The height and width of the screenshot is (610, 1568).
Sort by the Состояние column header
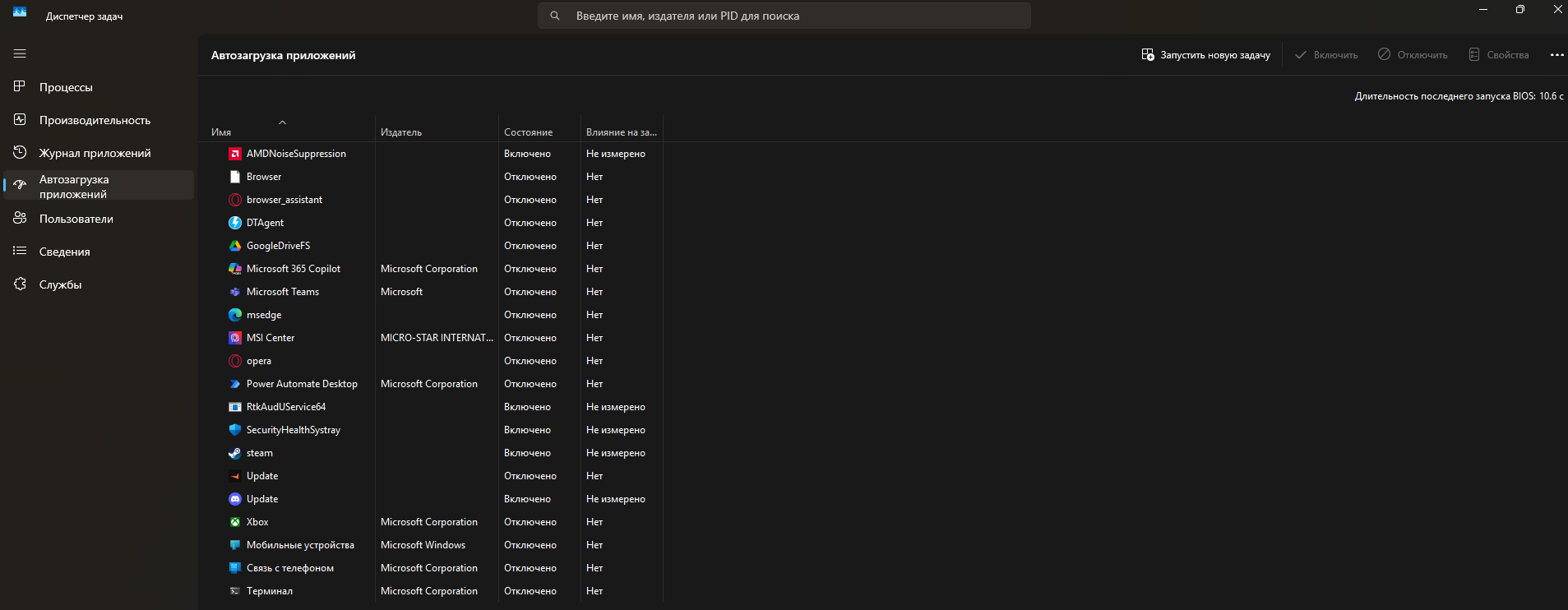pos(528,132)
